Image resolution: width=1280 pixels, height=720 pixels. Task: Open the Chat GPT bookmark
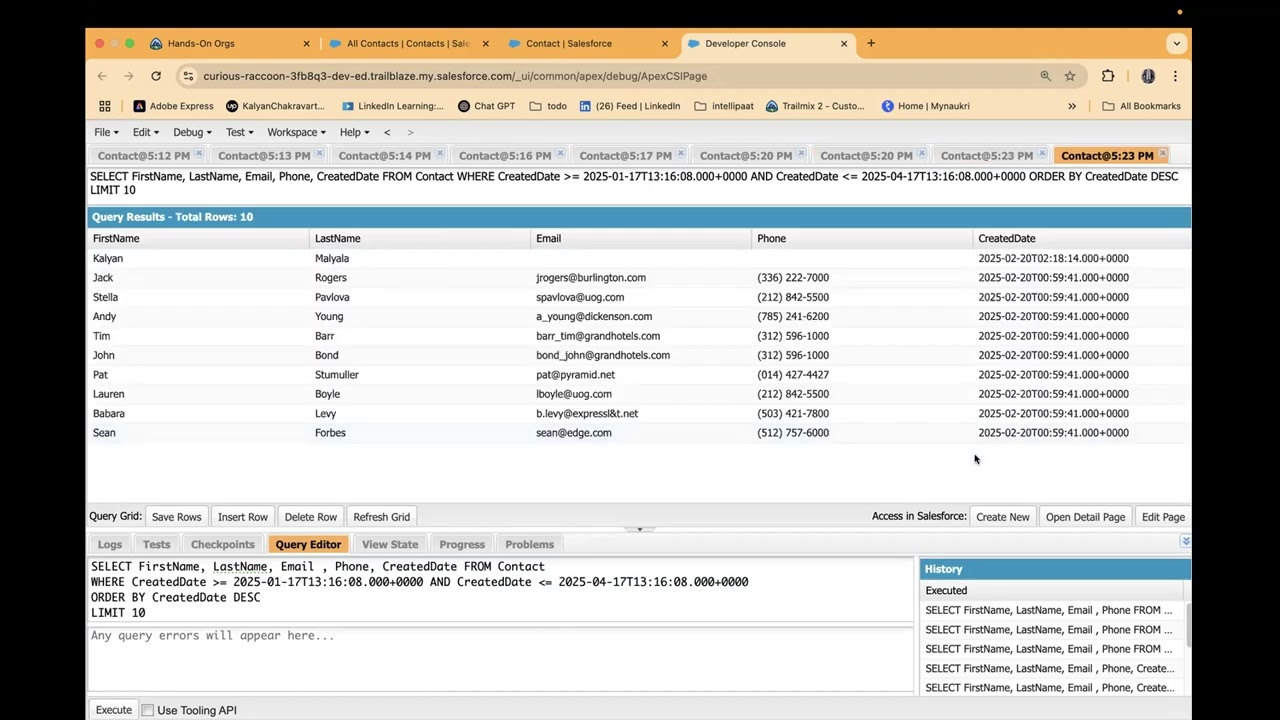click(x=486, y=106)
